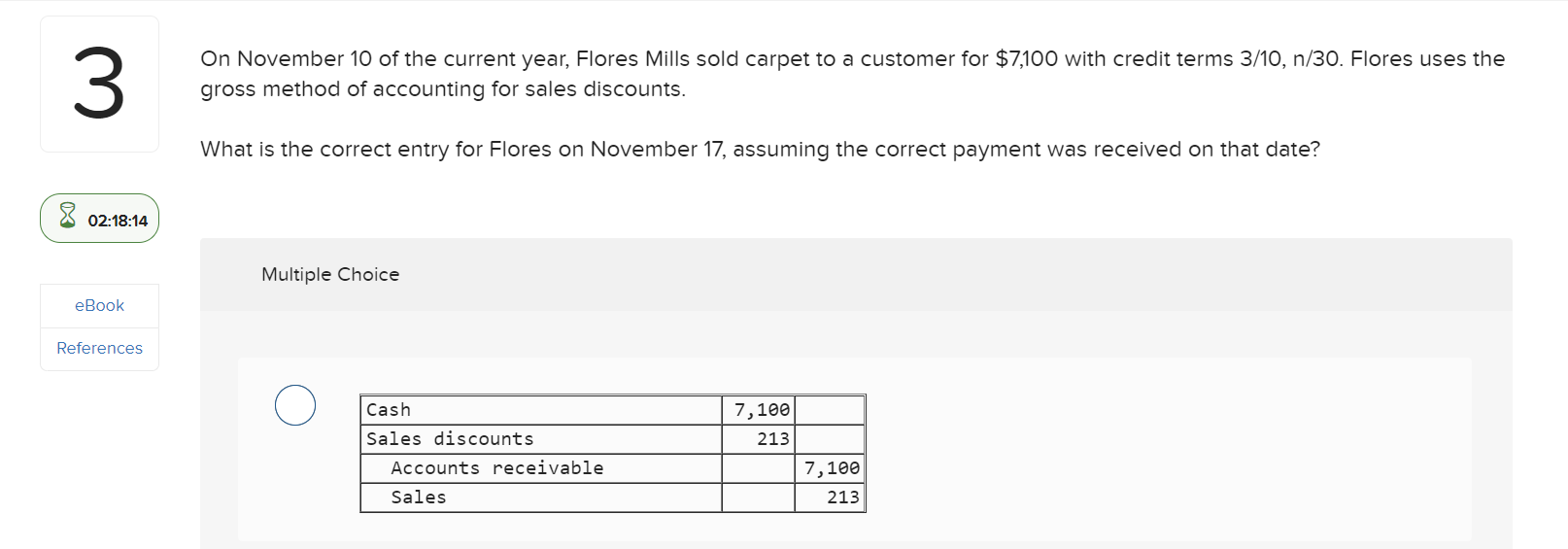This screenshot has width=1568, height=549.
Task: Select the first answer choice radio button
Action: click(x=295, y=405)
